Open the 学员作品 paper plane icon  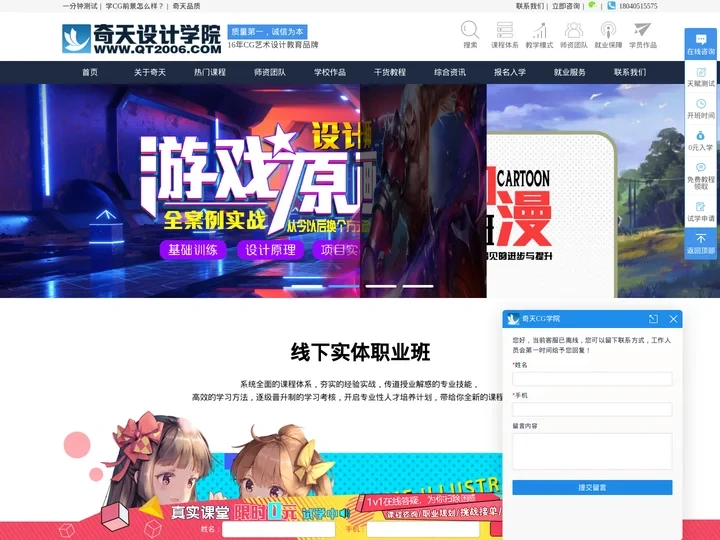pos(642,29)
